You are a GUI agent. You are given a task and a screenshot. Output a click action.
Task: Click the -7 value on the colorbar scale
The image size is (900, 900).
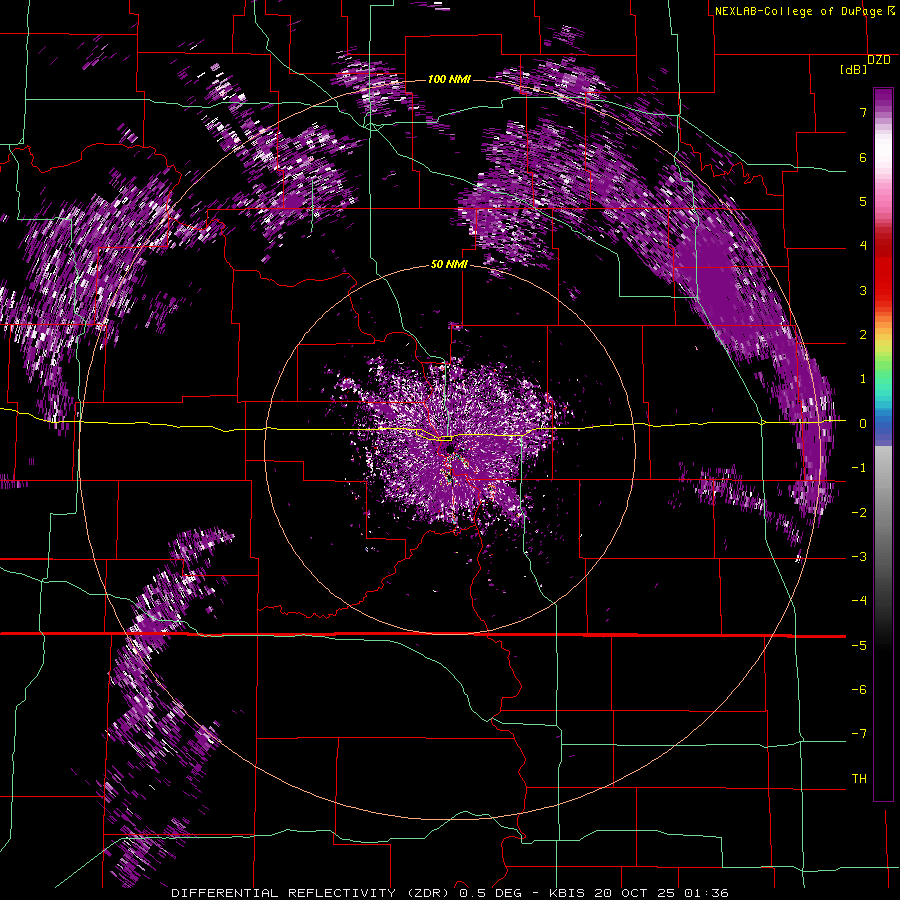pyautogui.click(x=859, y=734)
